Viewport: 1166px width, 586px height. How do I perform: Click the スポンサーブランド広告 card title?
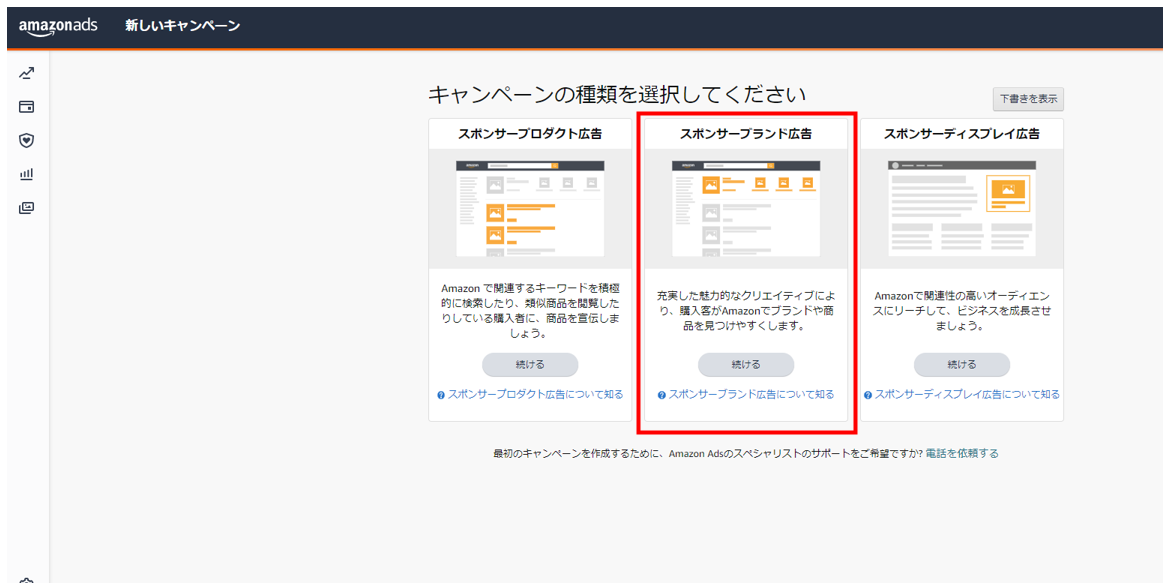coord(746,134)
